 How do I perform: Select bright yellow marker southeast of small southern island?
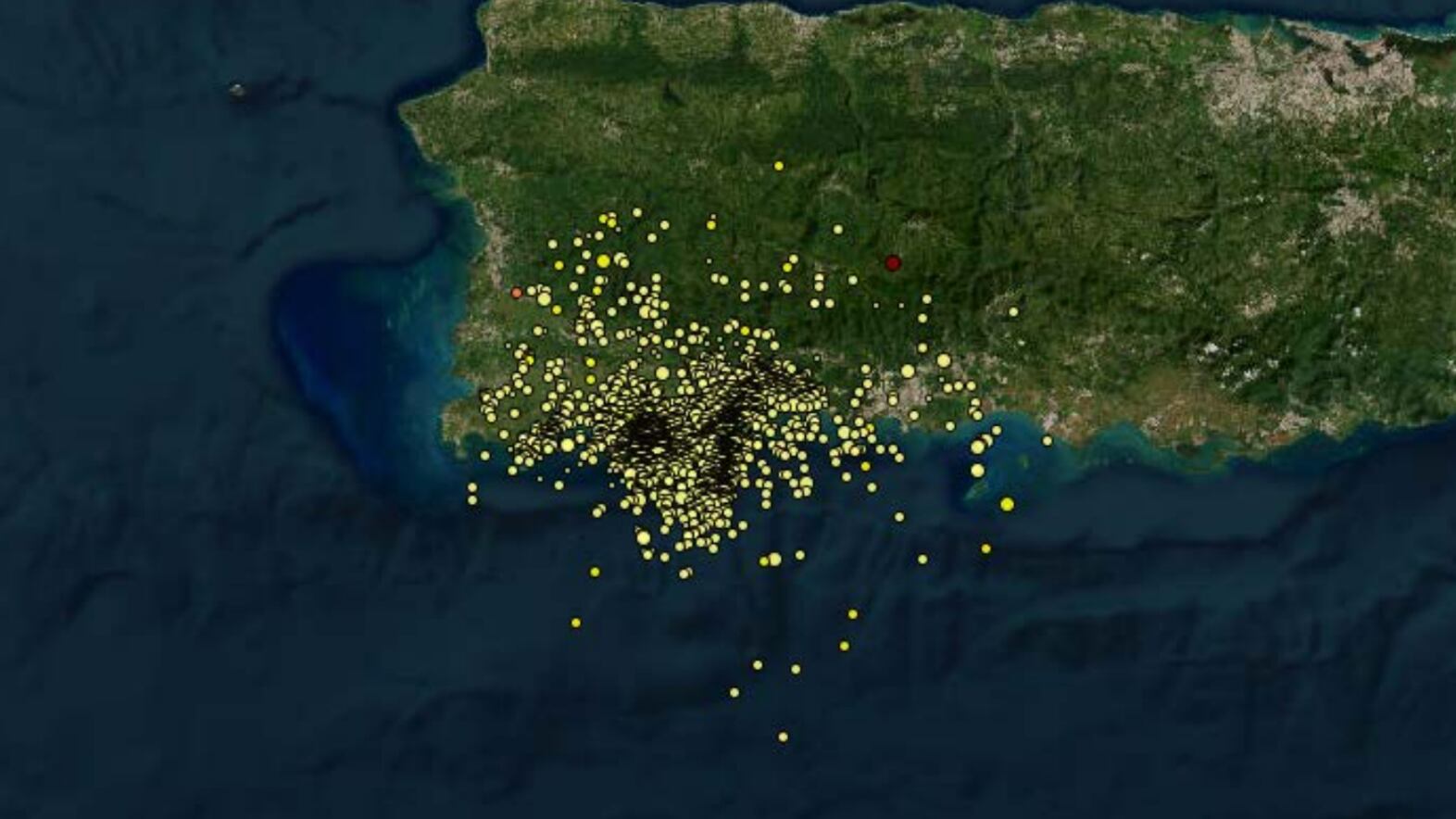1007,504
